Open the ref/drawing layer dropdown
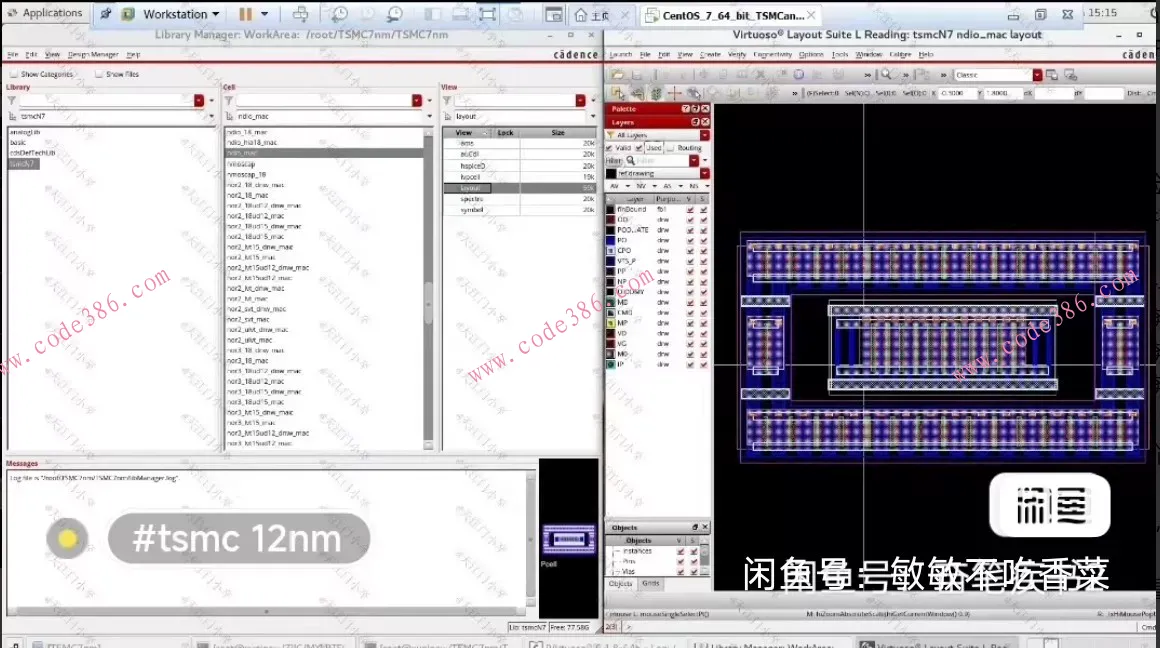Screen dimensions: 1160x648 point(704,174)
